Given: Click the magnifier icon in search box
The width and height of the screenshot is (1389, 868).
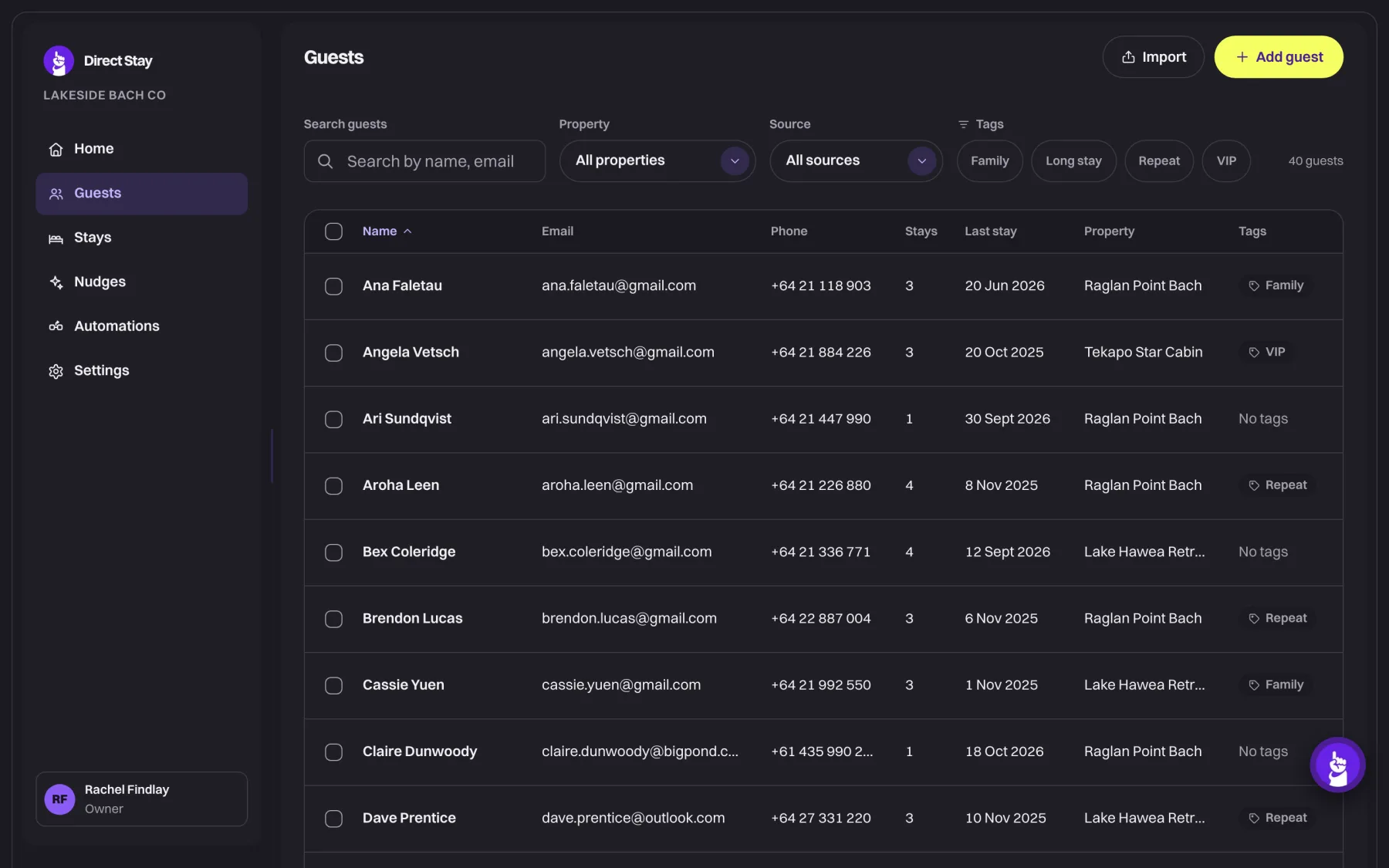Looking at the screenshot, I should point(326,161).
